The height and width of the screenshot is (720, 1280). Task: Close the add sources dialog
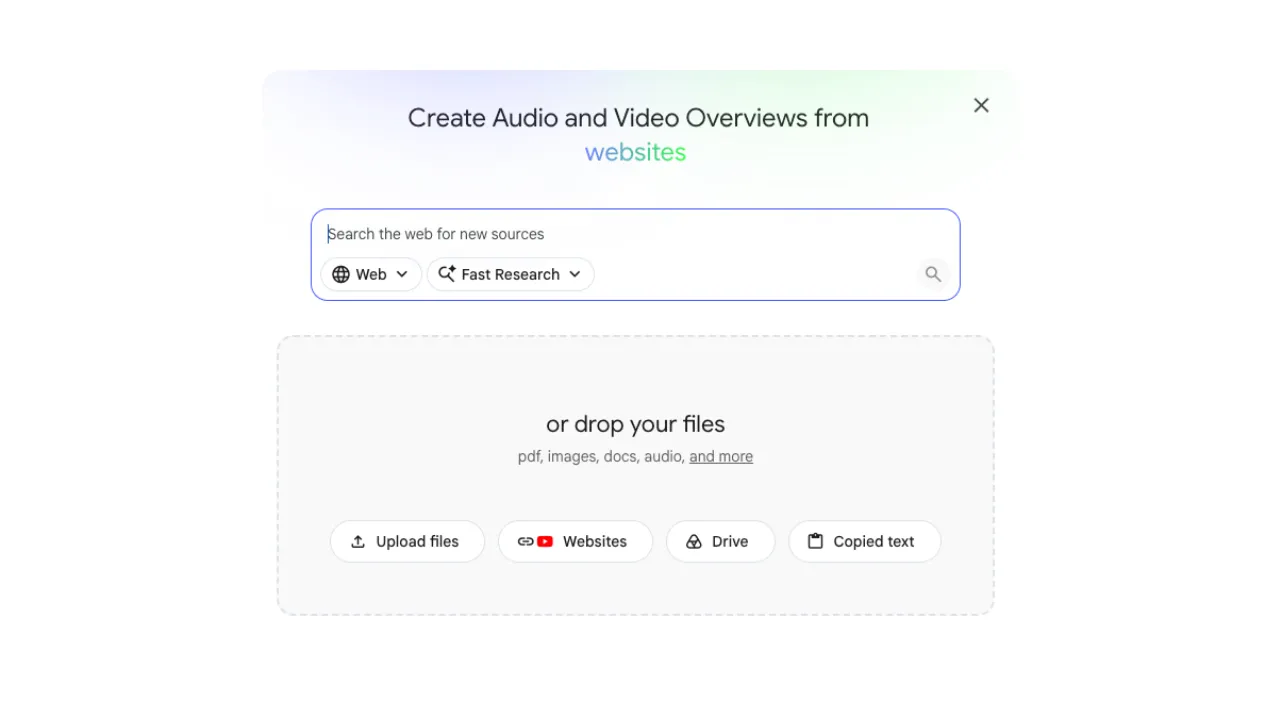click(x=981, y=105)
